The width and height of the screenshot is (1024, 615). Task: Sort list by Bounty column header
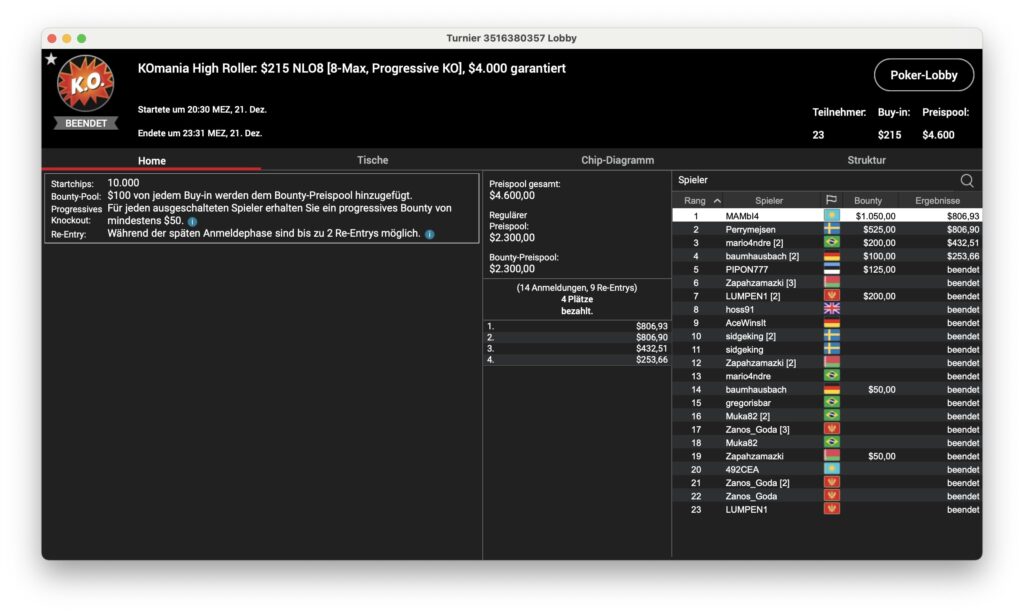868,201
